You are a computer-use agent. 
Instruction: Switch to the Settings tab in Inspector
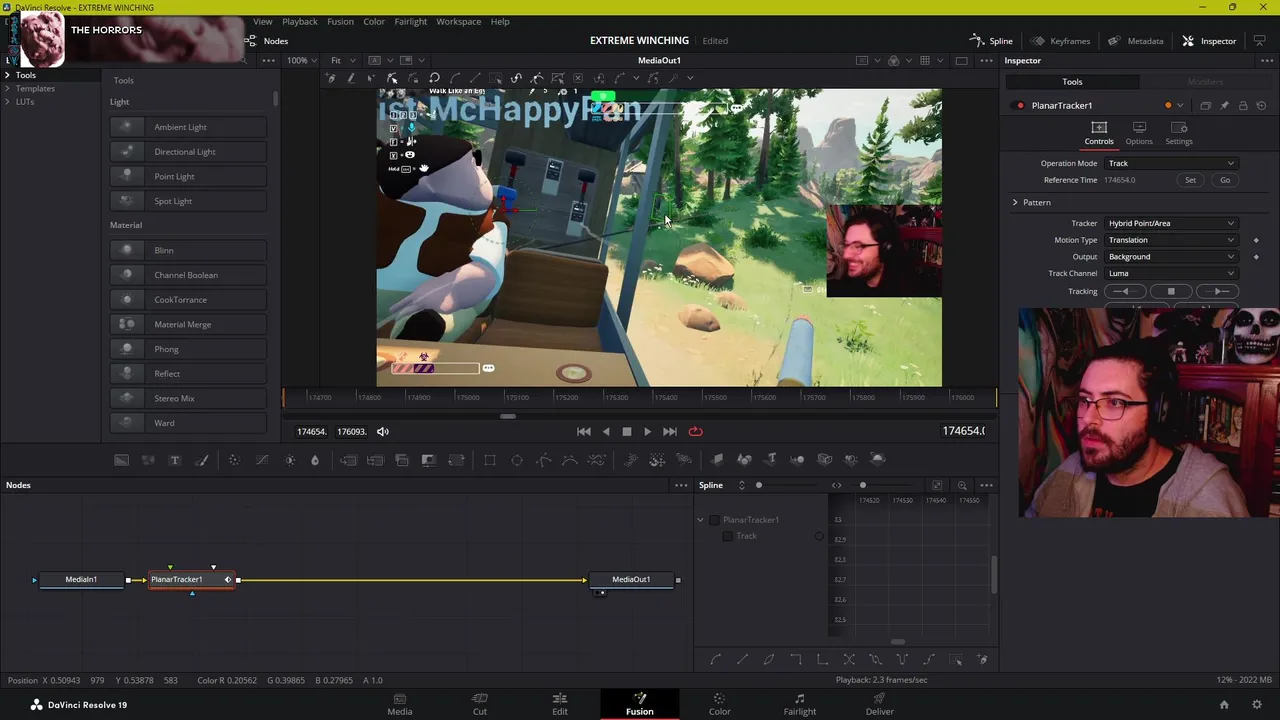point(1179,134)
